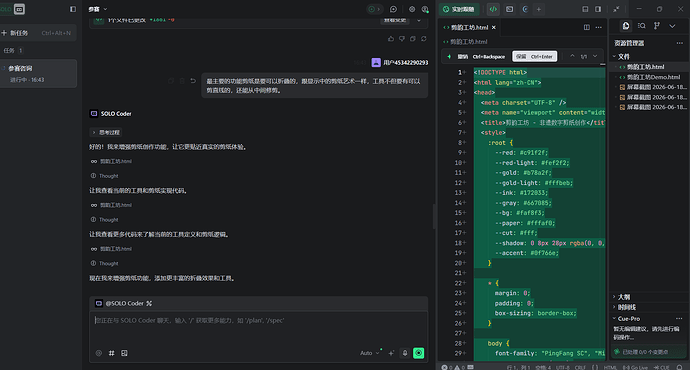
Task: Open the file explorer view icon
Action: pos(626,26)
